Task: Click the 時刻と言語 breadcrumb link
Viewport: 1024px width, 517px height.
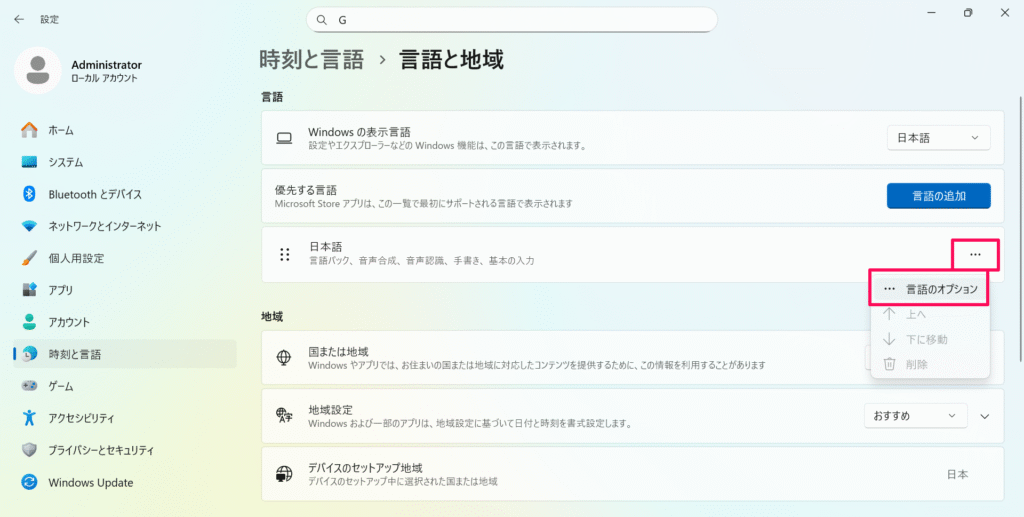Action: pos(311,60)
